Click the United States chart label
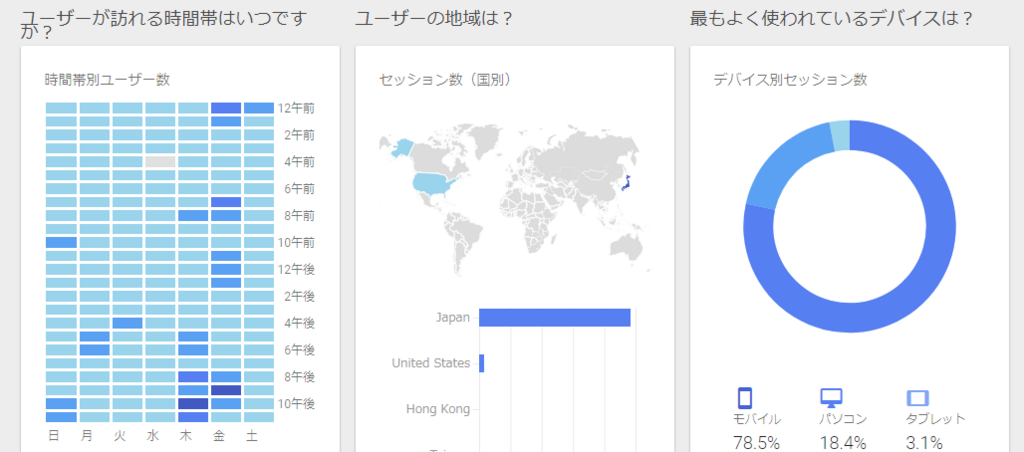This screenshot has width=1024, height=452. coord(431,363)
